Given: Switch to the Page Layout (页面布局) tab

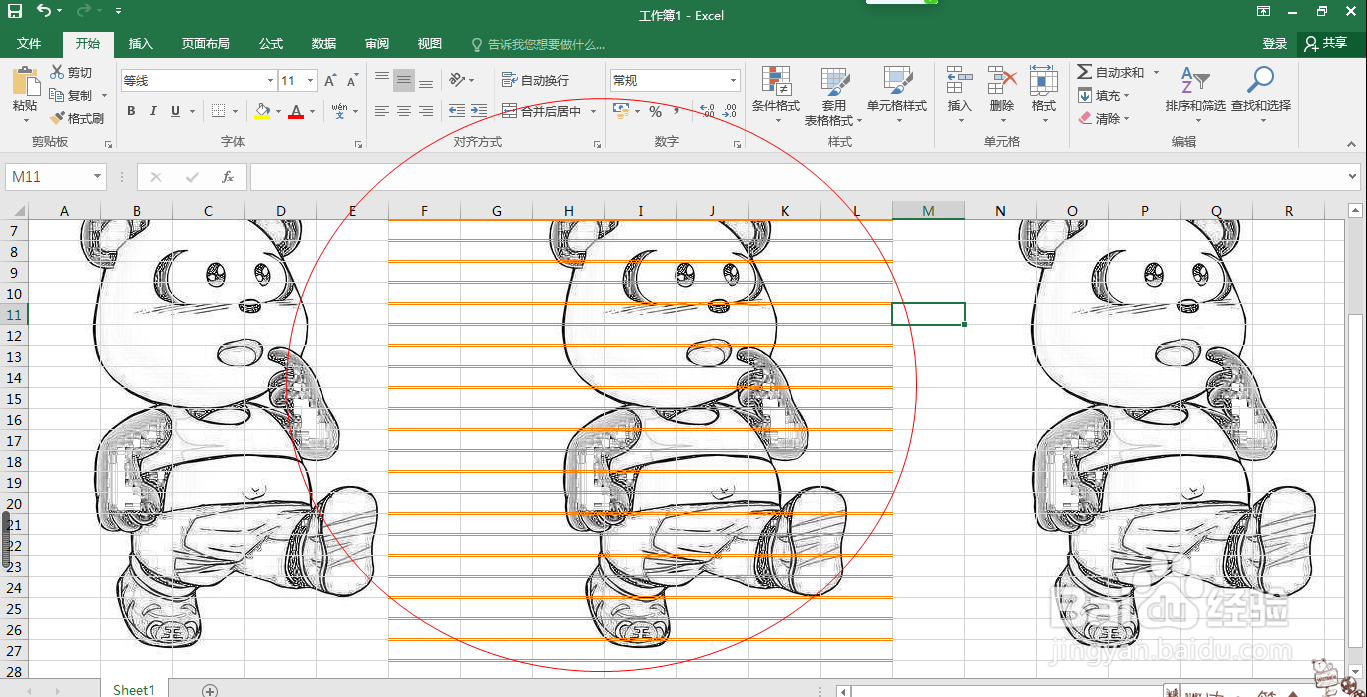Looking at the screenshot, I should pos(205,44).
